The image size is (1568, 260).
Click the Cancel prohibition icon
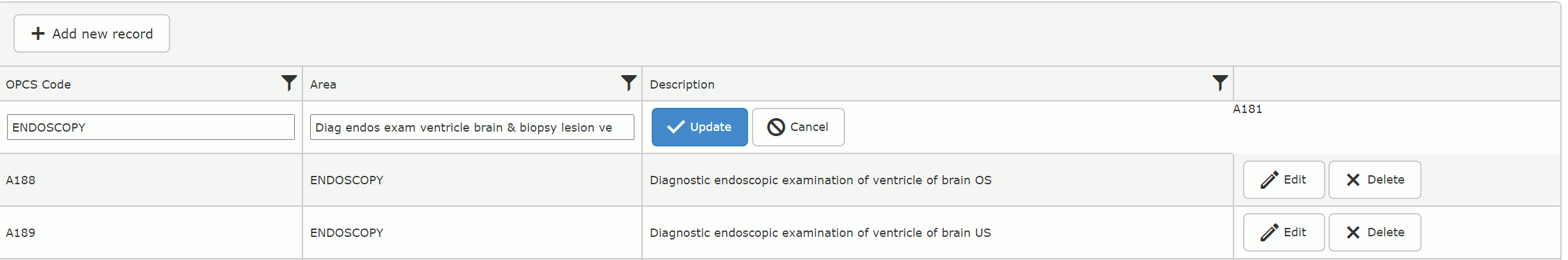click(x=776, y=127)
